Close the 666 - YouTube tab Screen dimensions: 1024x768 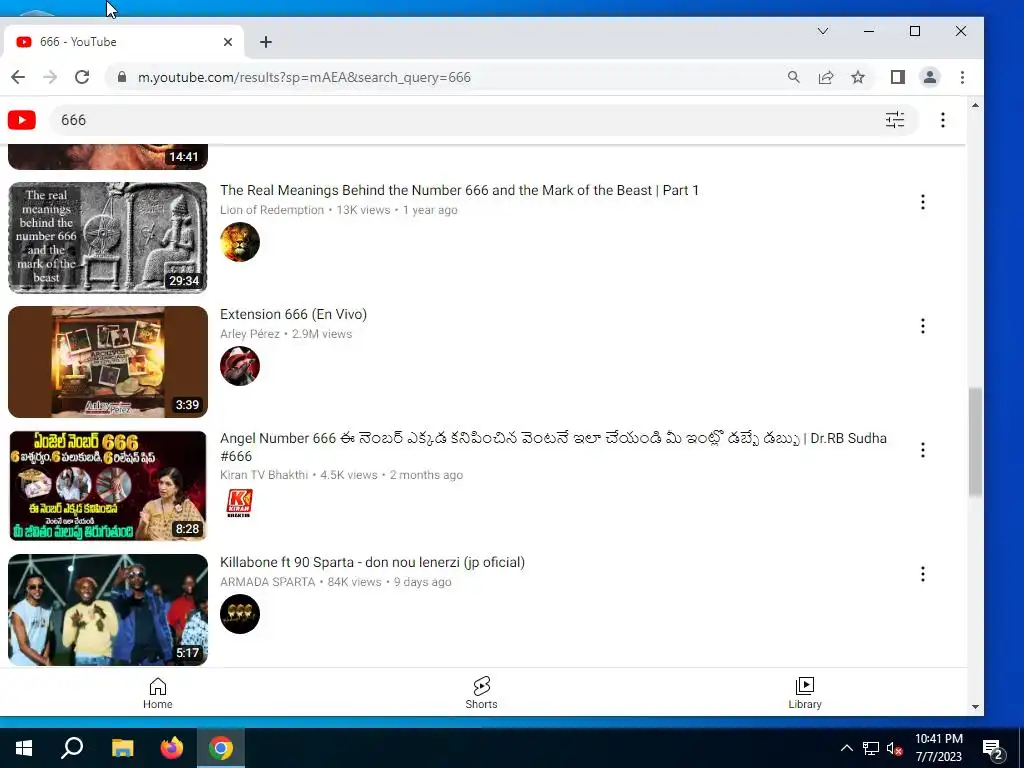(x=228, y=42)
